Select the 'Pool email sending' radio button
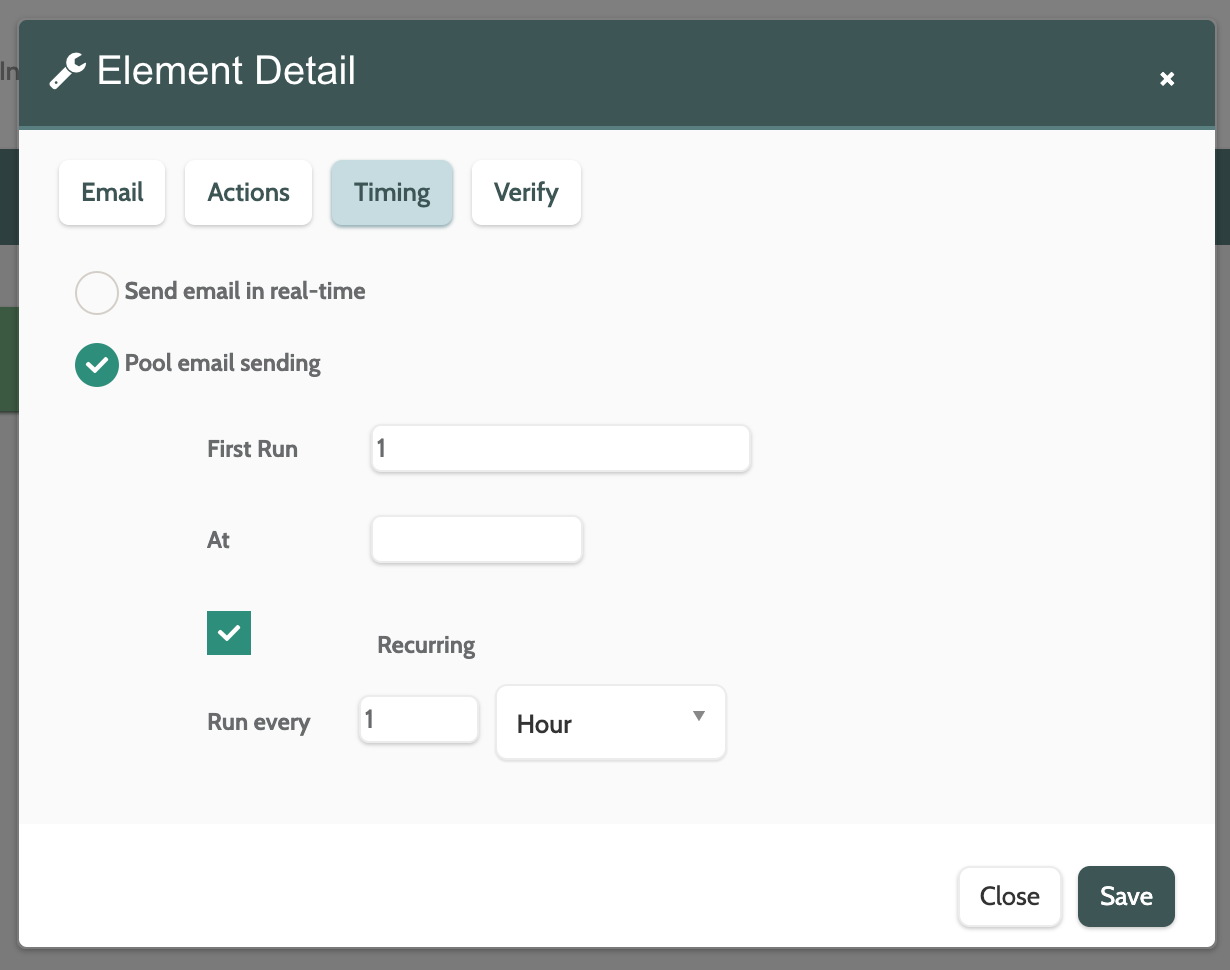The image size is (1230, 970). [x=97, y=365]
